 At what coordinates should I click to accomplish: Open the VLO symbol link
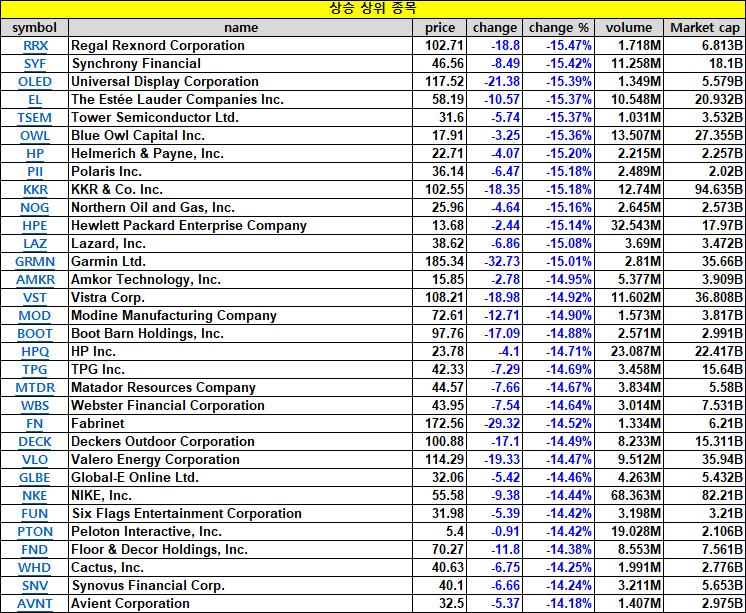35,460
